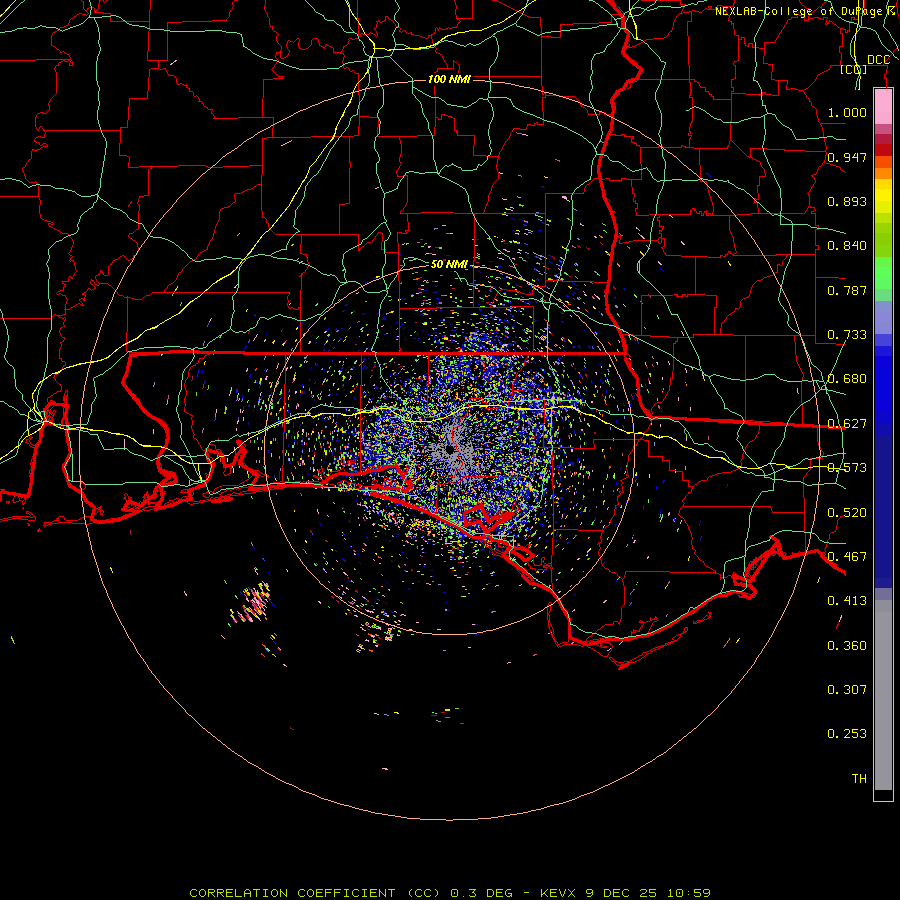Click the 0.840 legend value

(x=847, y=246)
